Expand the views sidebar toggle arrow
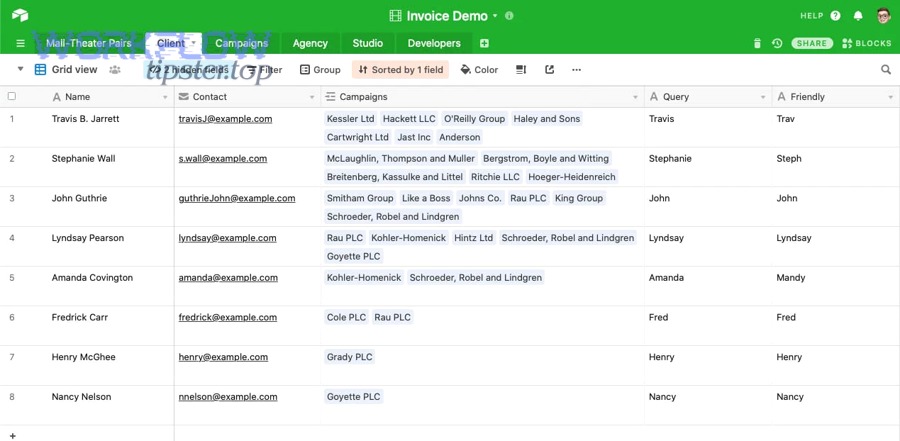The height and width of the screenshot is (441, 900). click(21, 69)
